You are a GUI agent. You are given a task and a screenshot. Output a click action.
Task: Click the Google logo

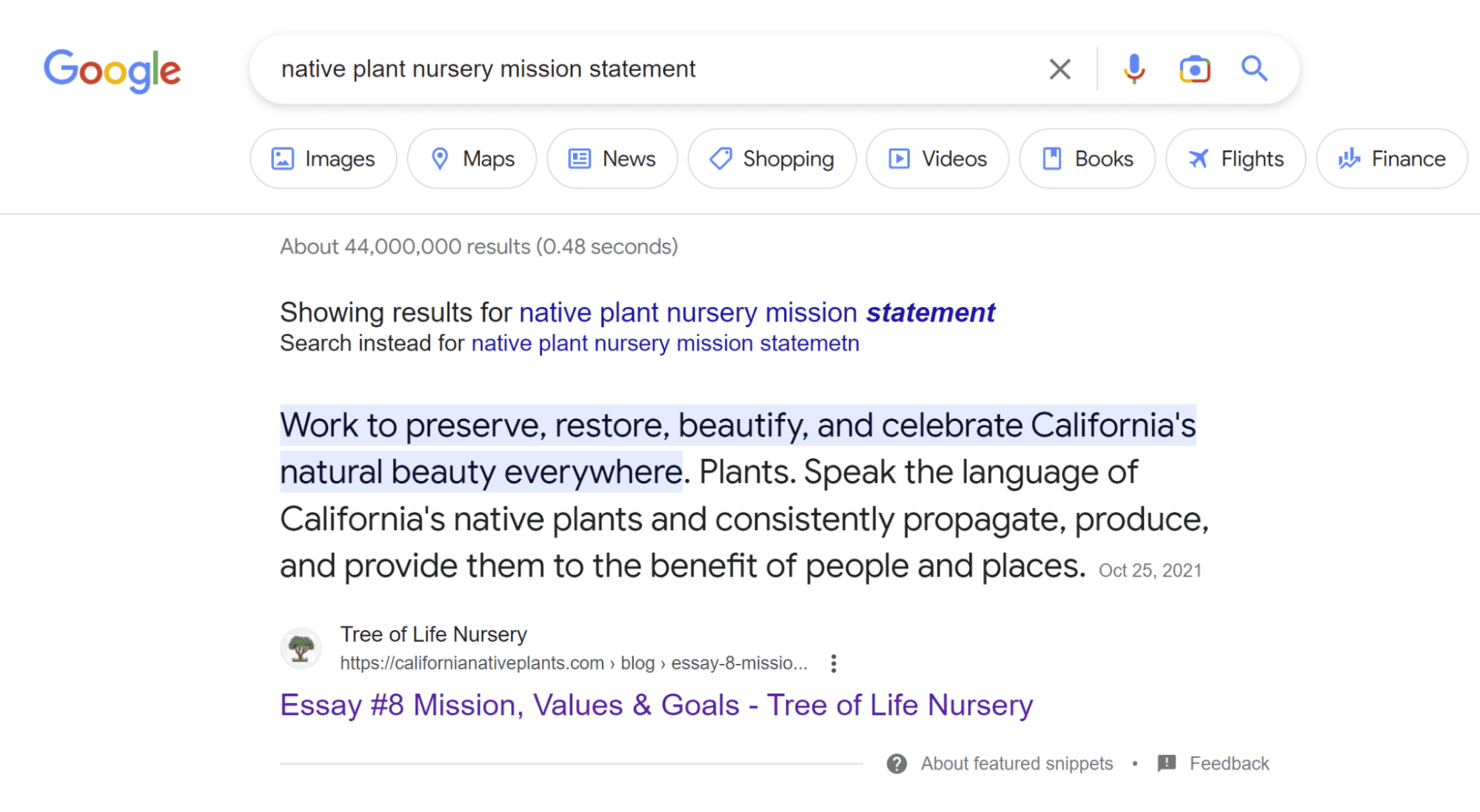click(112, 70)
